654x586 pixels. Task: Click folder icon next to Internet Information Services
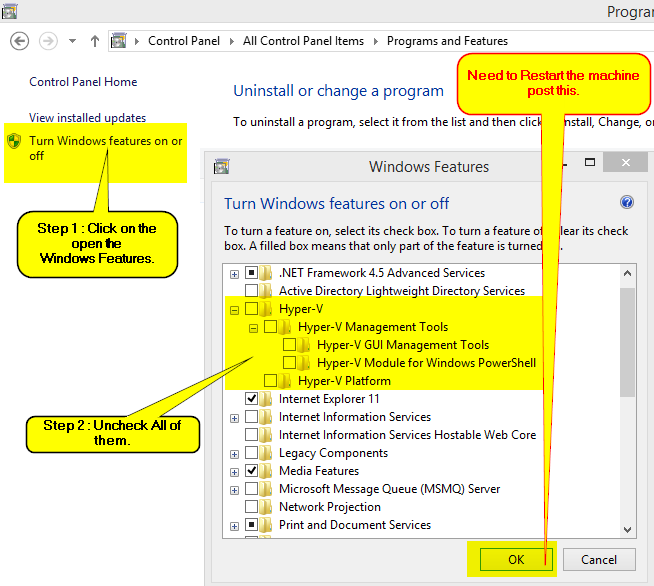click(x=265, y=417)
